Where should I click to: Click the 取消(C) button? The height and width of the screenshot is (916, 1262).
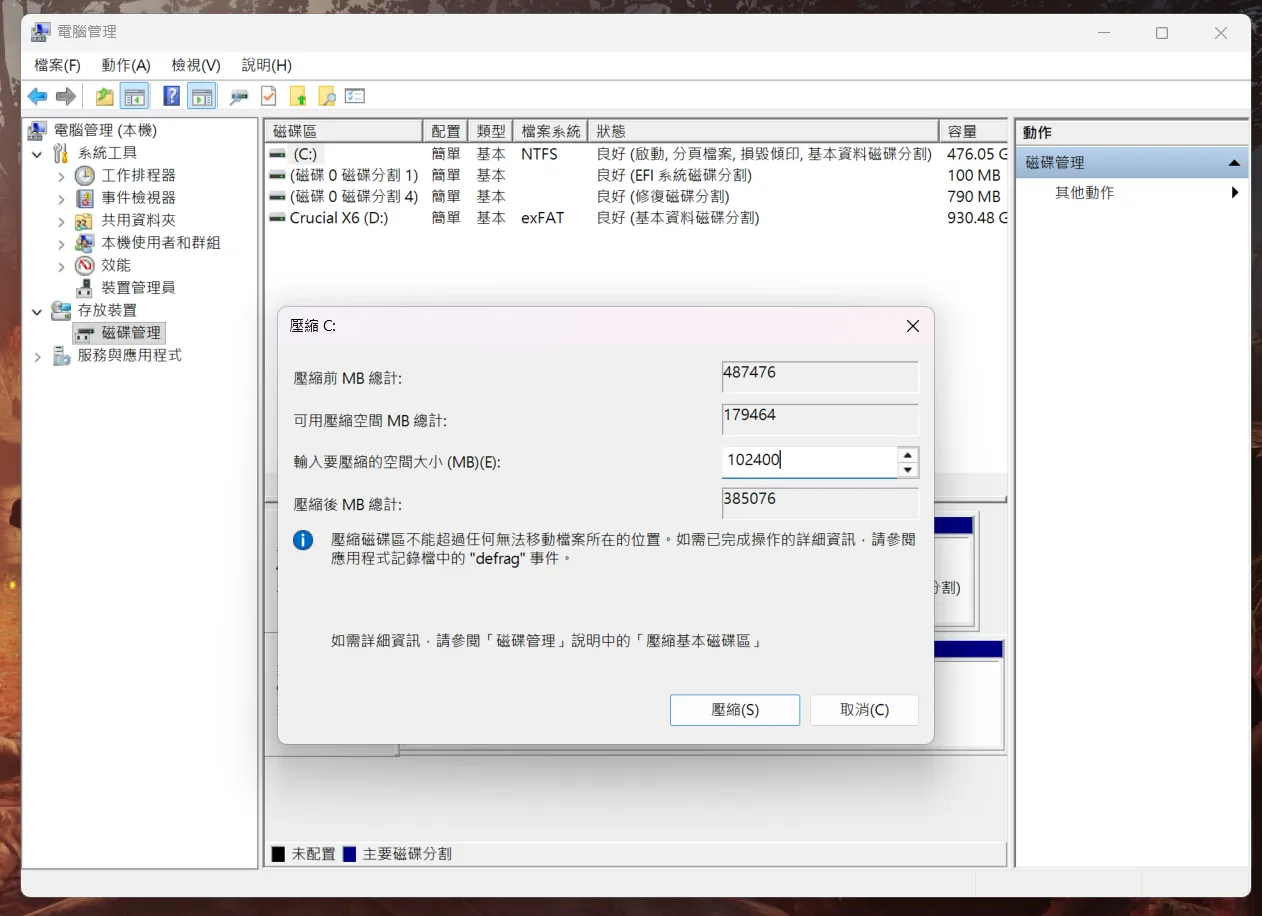coord(863,710)
